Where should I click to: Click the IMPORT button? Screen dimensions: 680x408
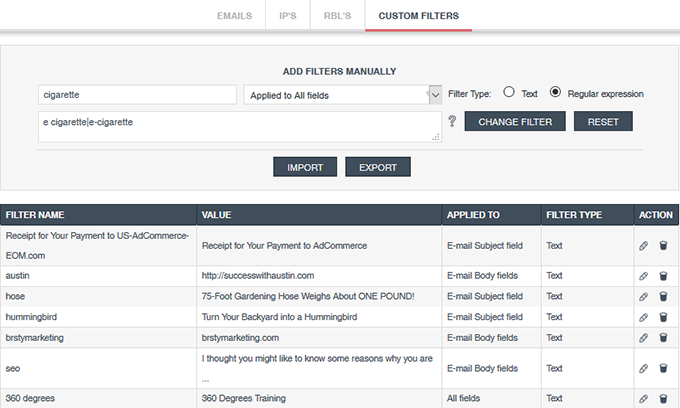[x=305, y=167]
